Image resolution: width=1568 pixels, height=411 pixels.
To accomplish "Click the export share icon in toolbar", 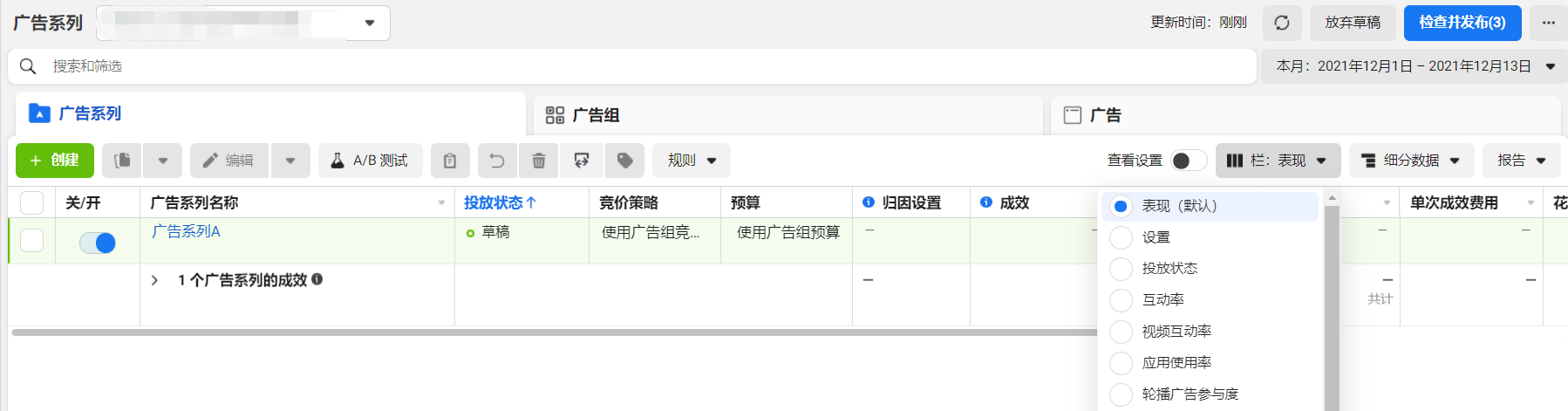I will click(582, 161).
